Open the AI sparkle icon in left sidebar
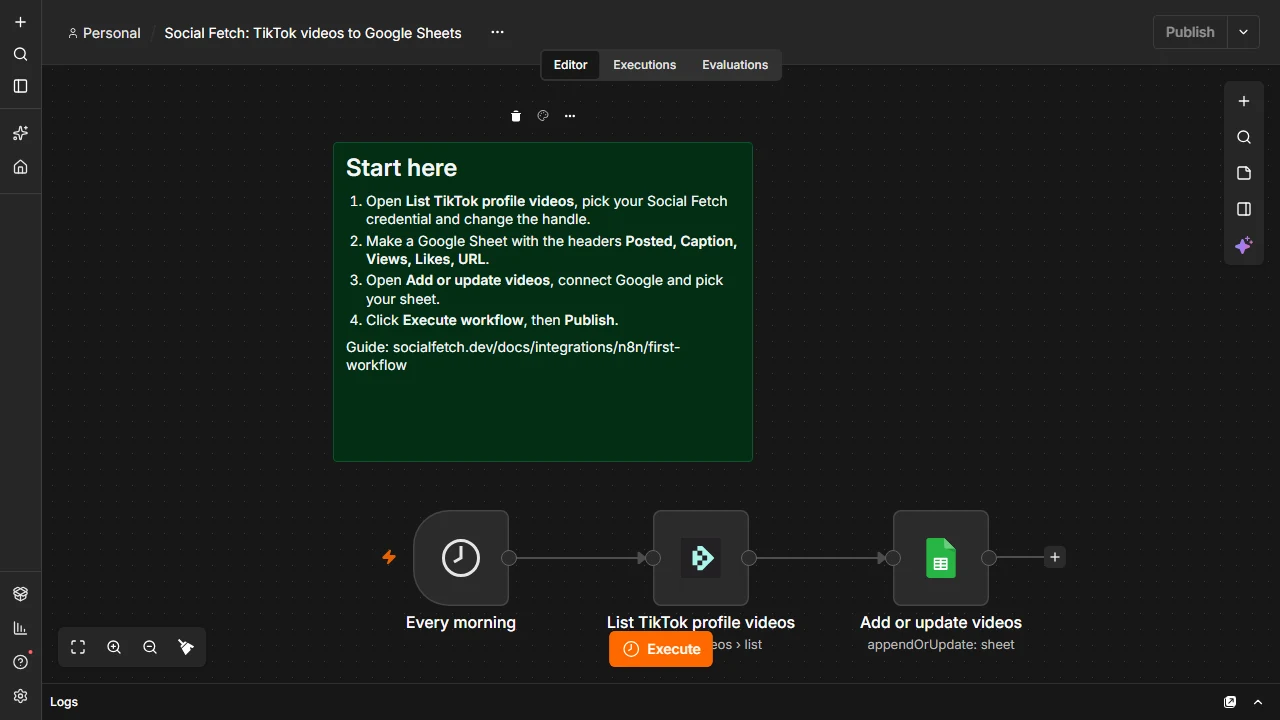The height and width of the screenshot is (720, 1280). point(20,133)
